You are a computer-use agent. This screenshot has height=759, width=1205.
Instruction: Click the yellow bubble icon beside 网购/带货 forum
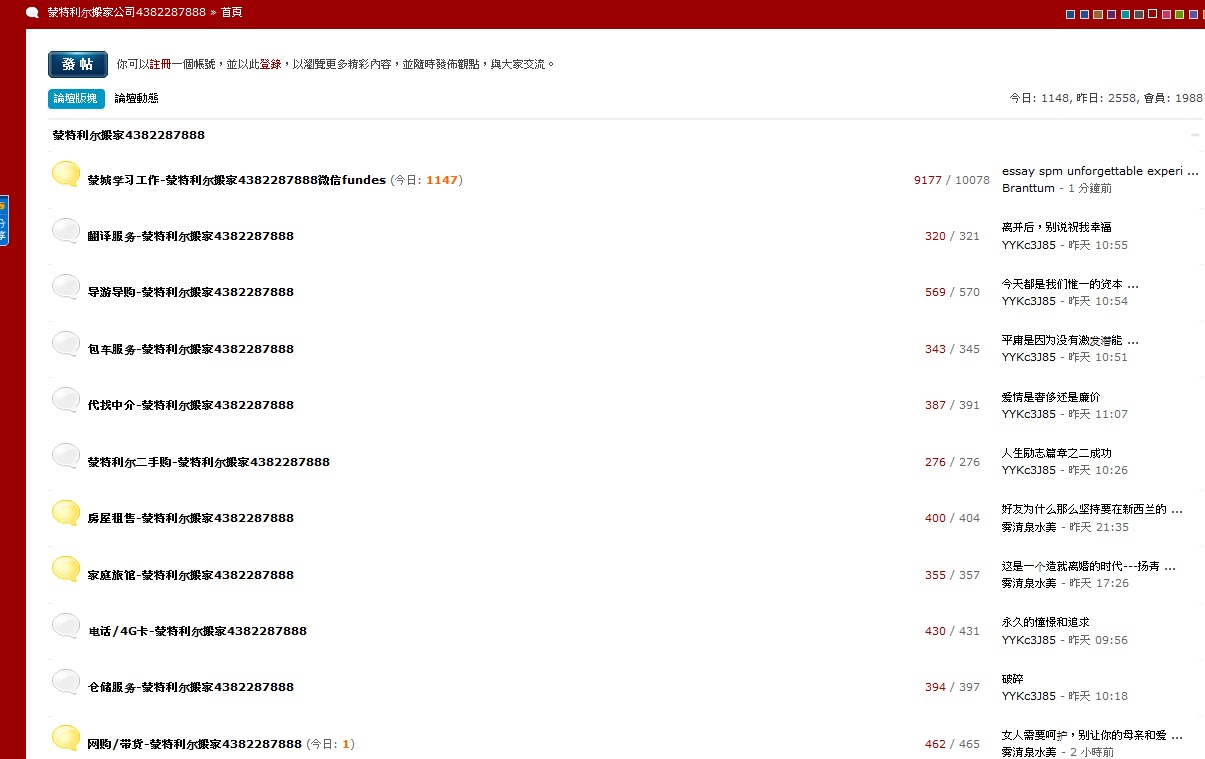[66, 738]
